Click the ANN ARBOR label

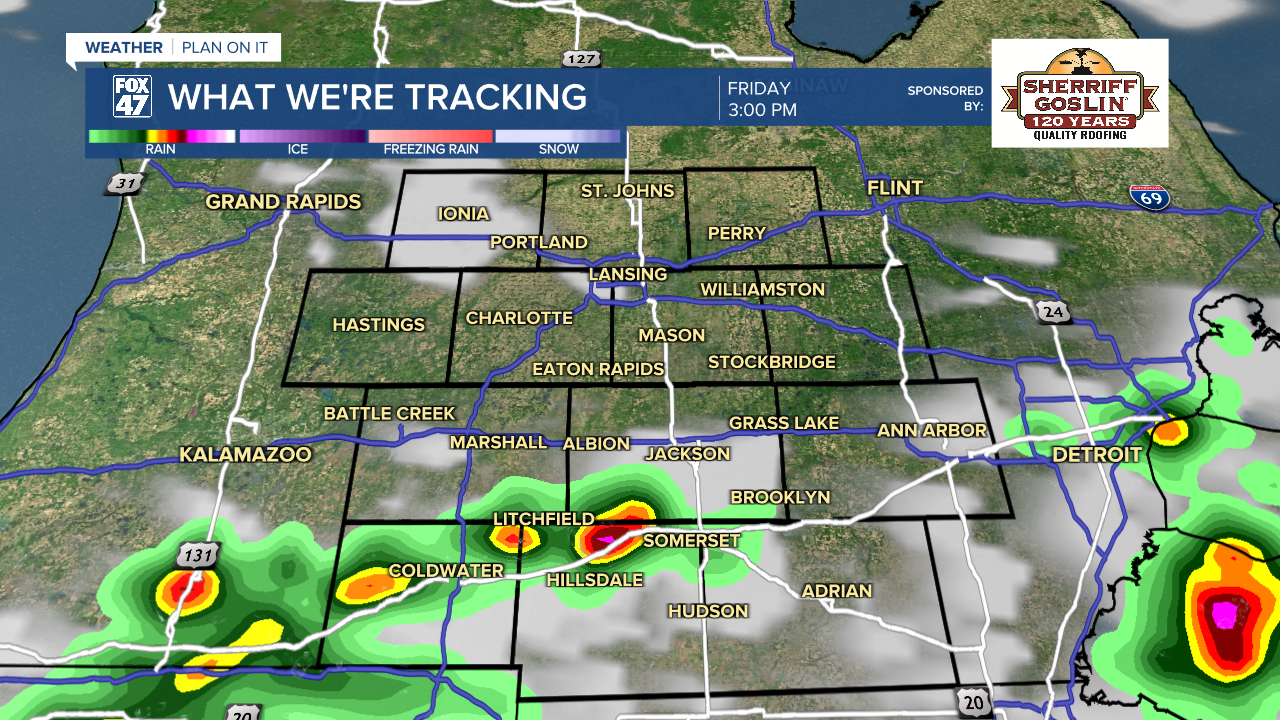click(932, 430)
